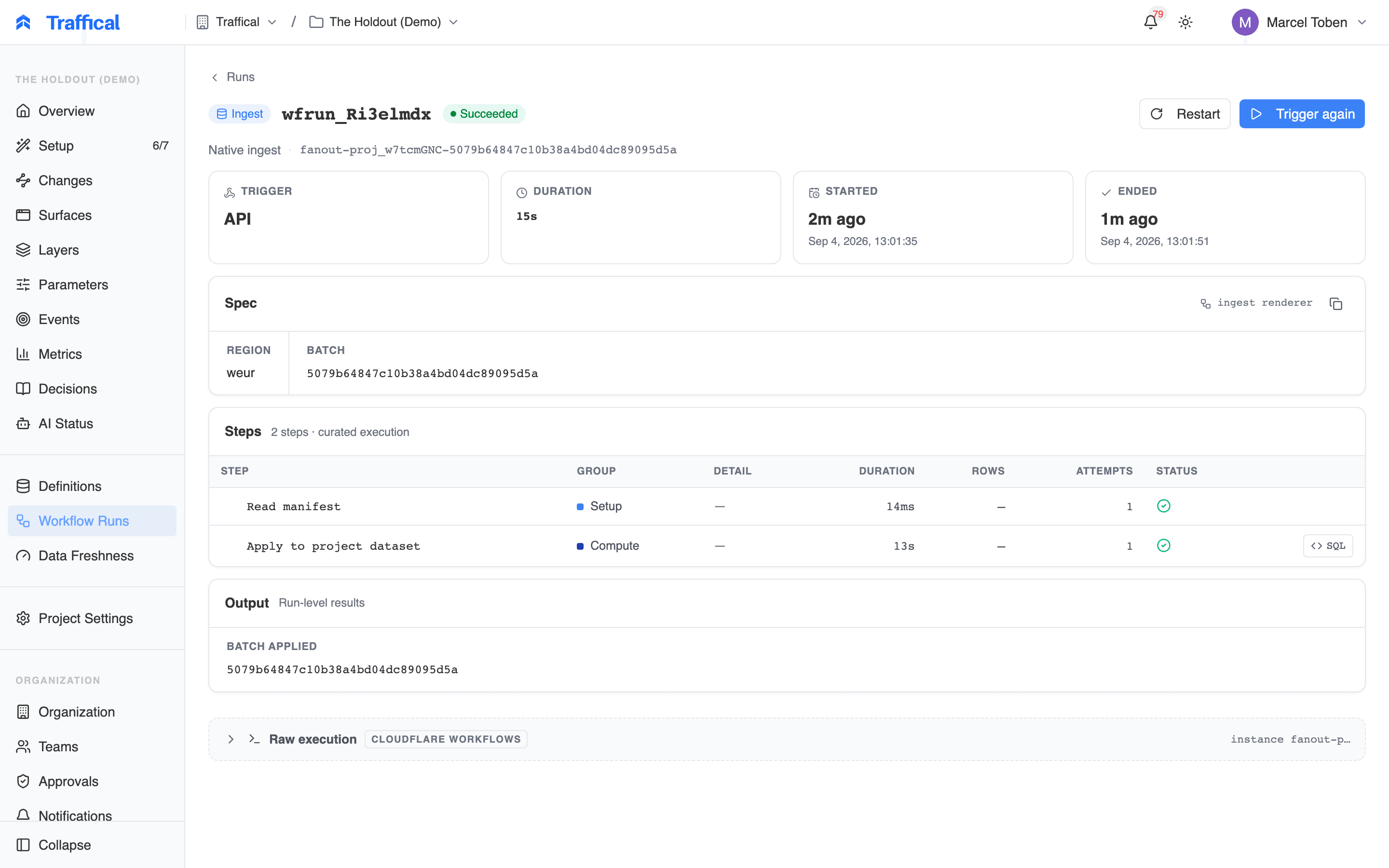1389x868 pixels.
Task: Toggle the light/dark theme sun icon
Action: pos(1185,22)
